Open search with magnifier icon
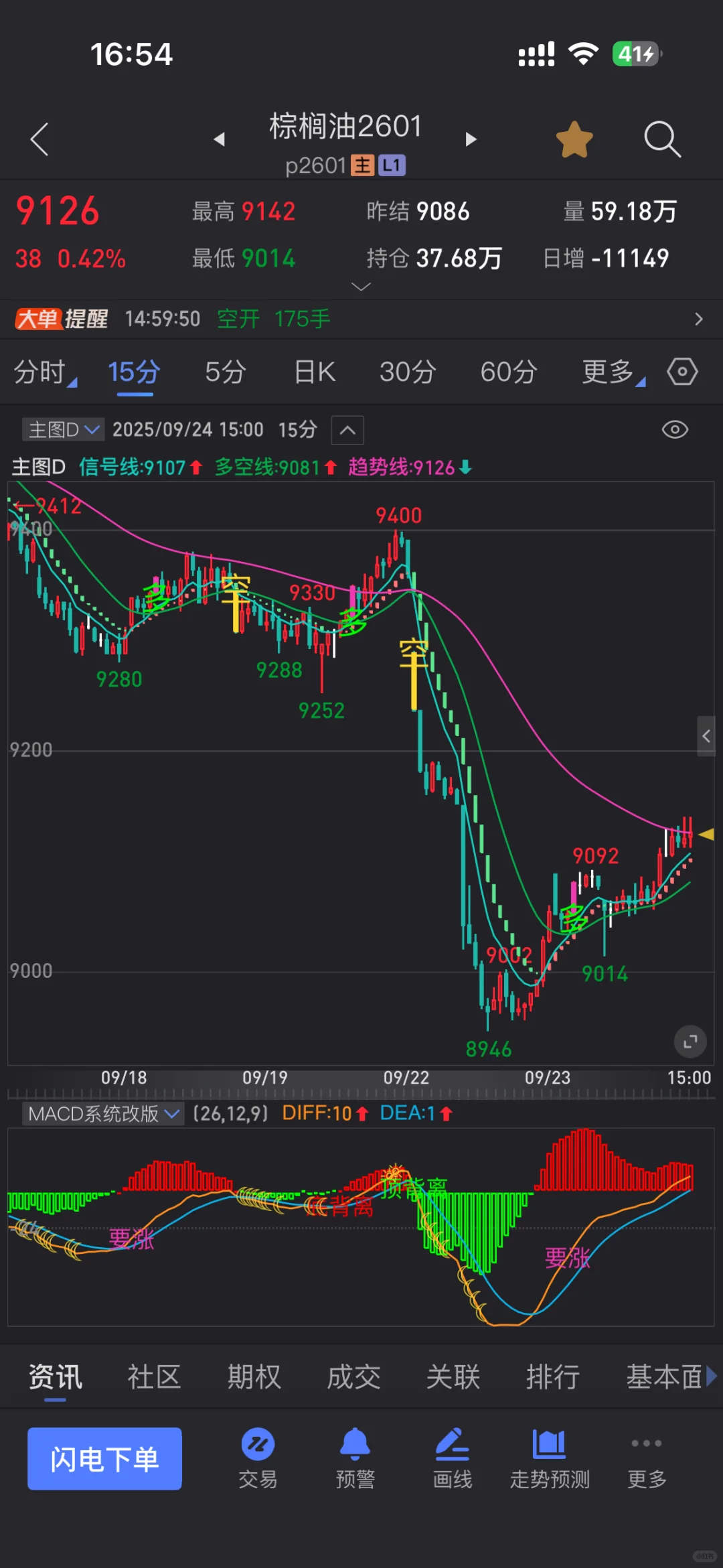The image size is (723, 1568). click(x=662, y=139)
